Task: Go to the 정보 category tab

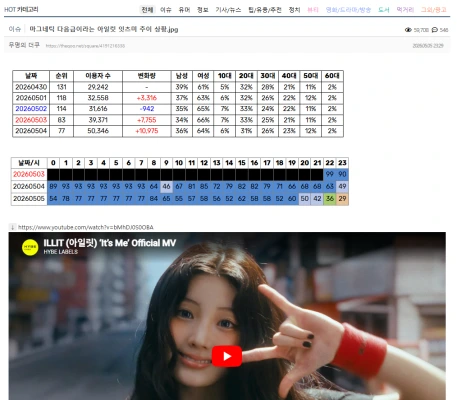Action: pos(203,10)
